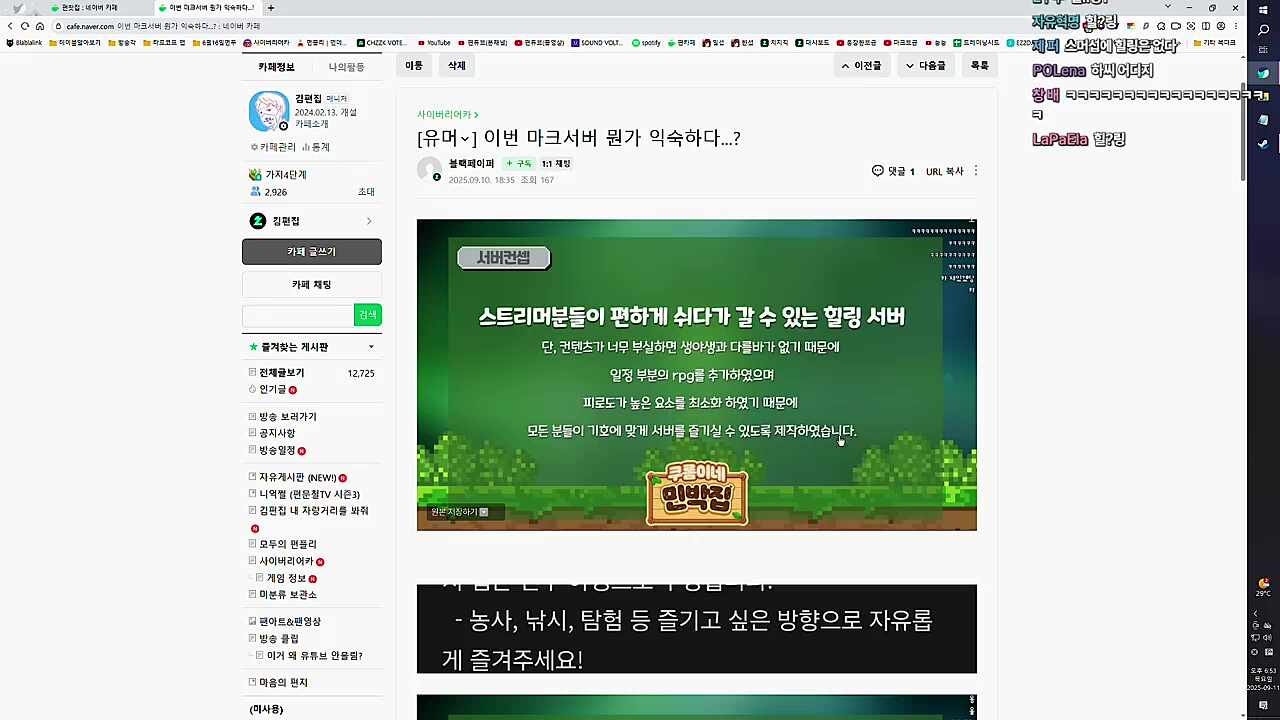This screenshot has height=720, width=1280.
Task: Click the 카페 채팅 button
Action: [311, 285]
